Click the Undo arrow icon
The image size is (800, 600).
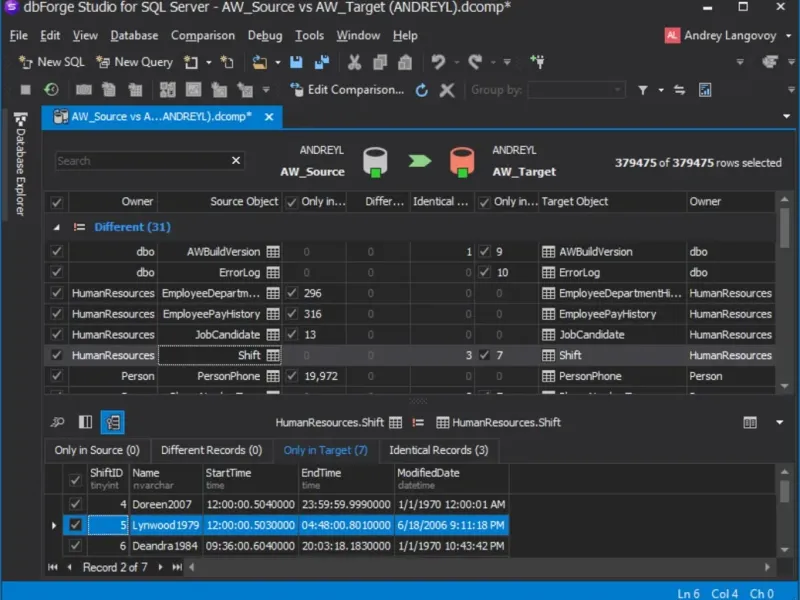(438, 62)
